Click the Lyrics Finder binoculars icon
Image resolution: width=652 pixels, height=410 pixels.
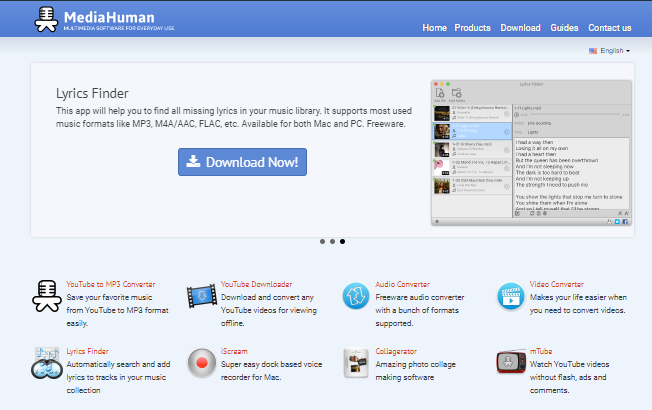pos(47,363)
